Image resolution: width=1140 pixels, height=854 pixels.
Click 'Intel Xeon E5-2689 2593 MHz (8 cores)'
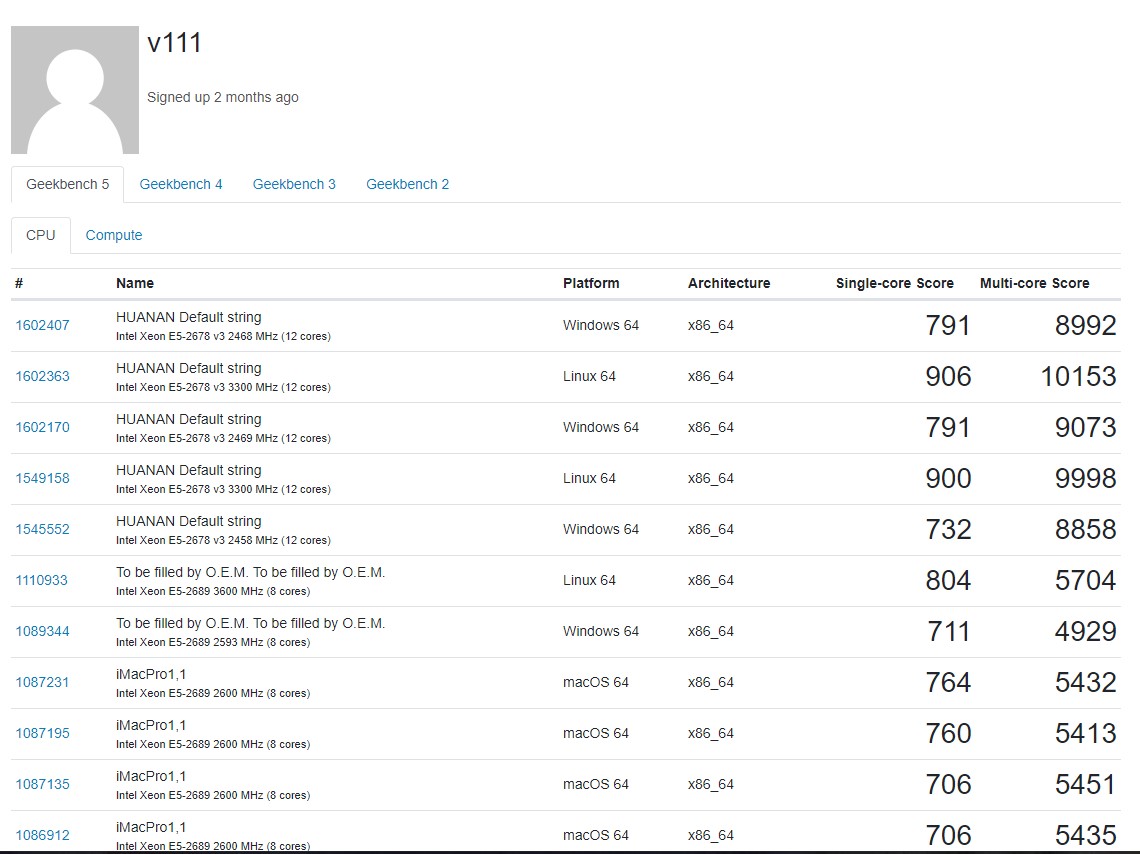pos(213,642)
